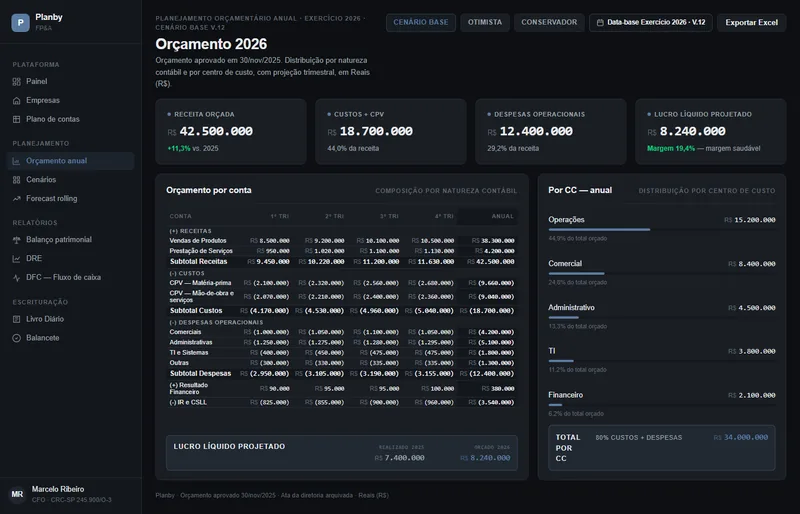The image size is (800, 514).
Task: Click the TI e Sistemas row label
Action: pyautogui.click(x=189, y=353)
